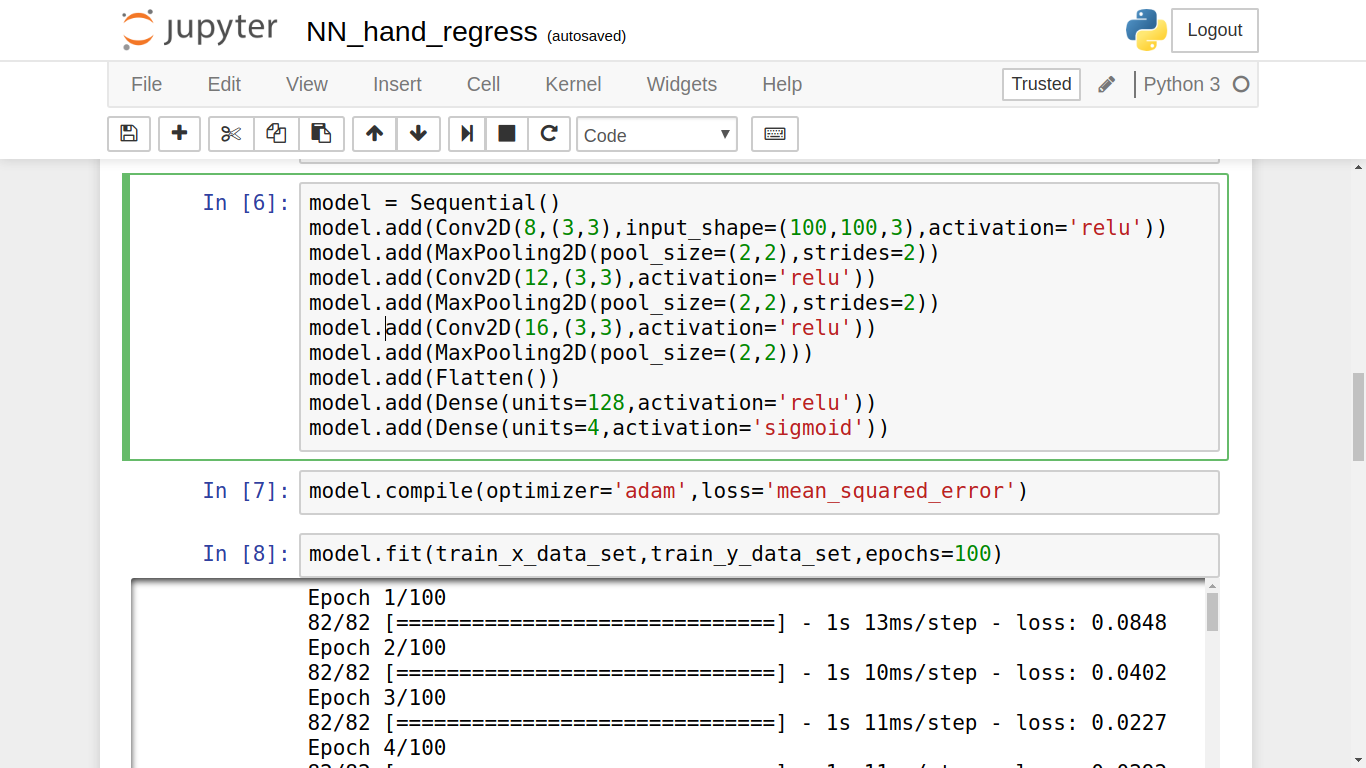1366x768 pixels.
Task: Click the In [6] cell prompt
Action: coord(246,203)
